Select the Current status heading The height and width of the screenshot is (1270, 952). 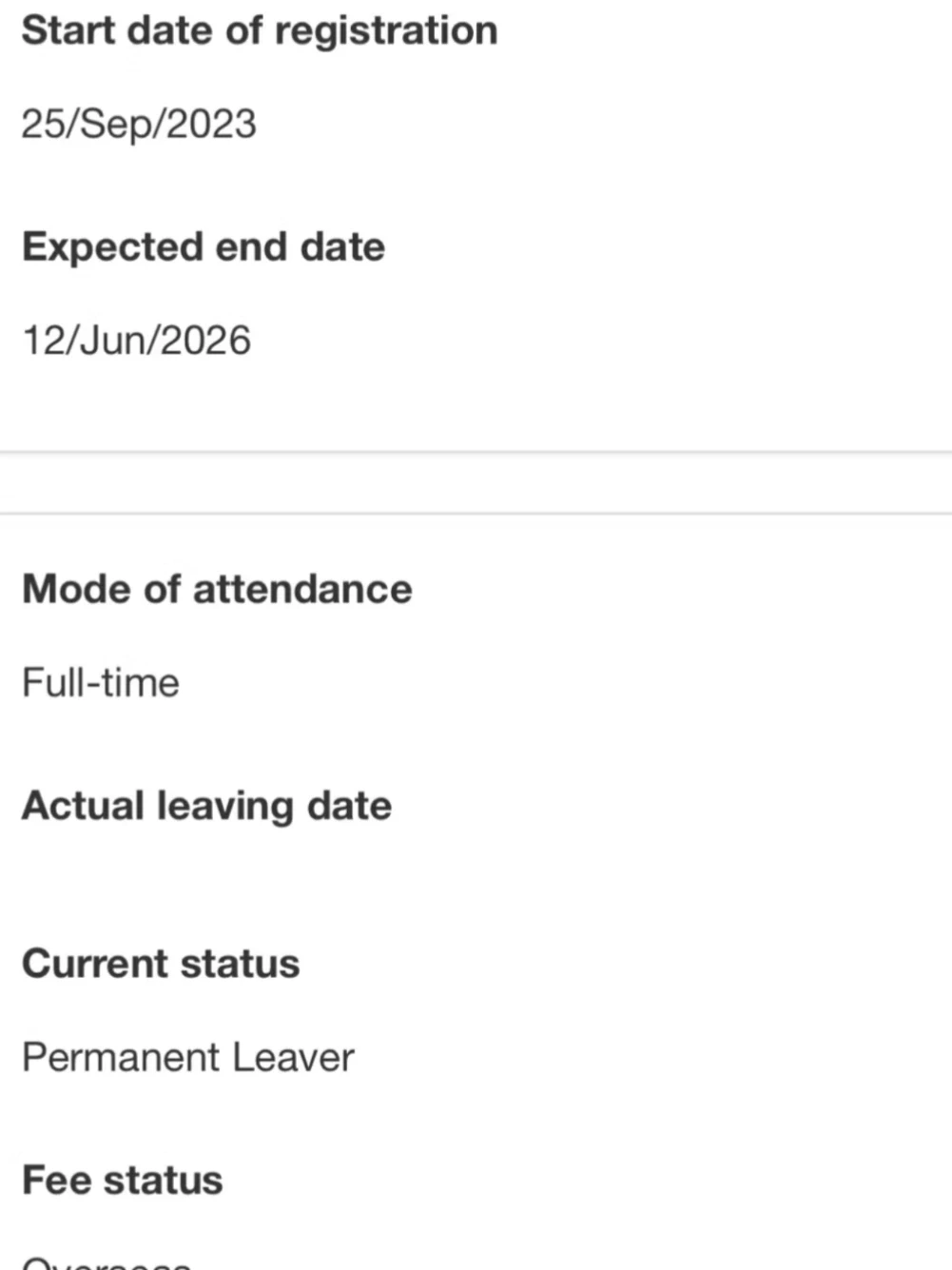(x=161, y=964)
